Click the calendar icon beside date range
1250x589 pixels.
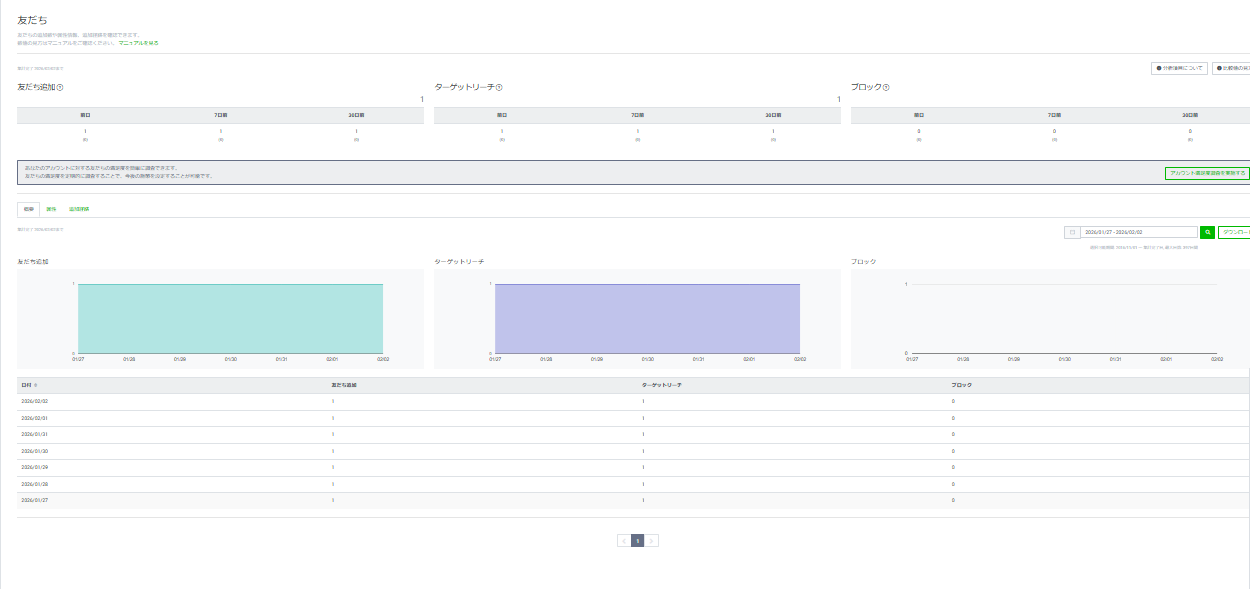[1072, 232]
